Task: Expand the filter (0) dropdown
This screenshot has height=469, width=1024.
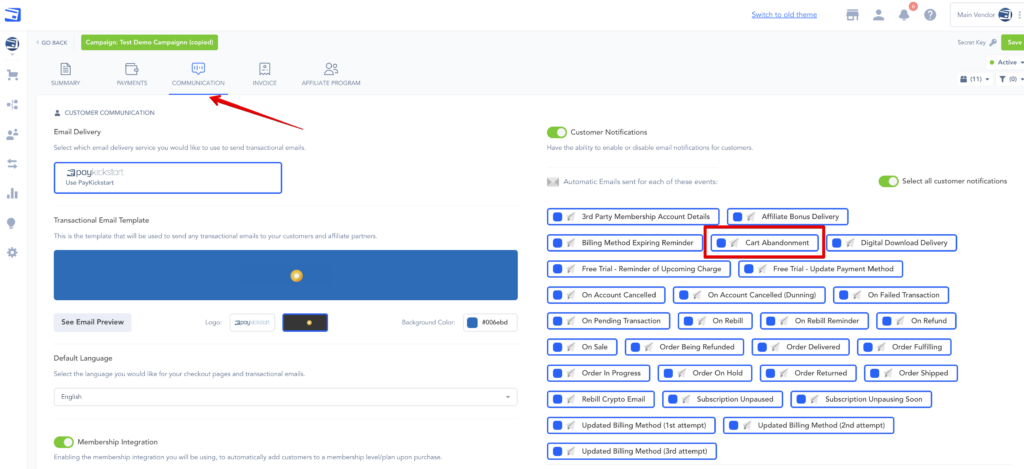Action: [1008, 79]
